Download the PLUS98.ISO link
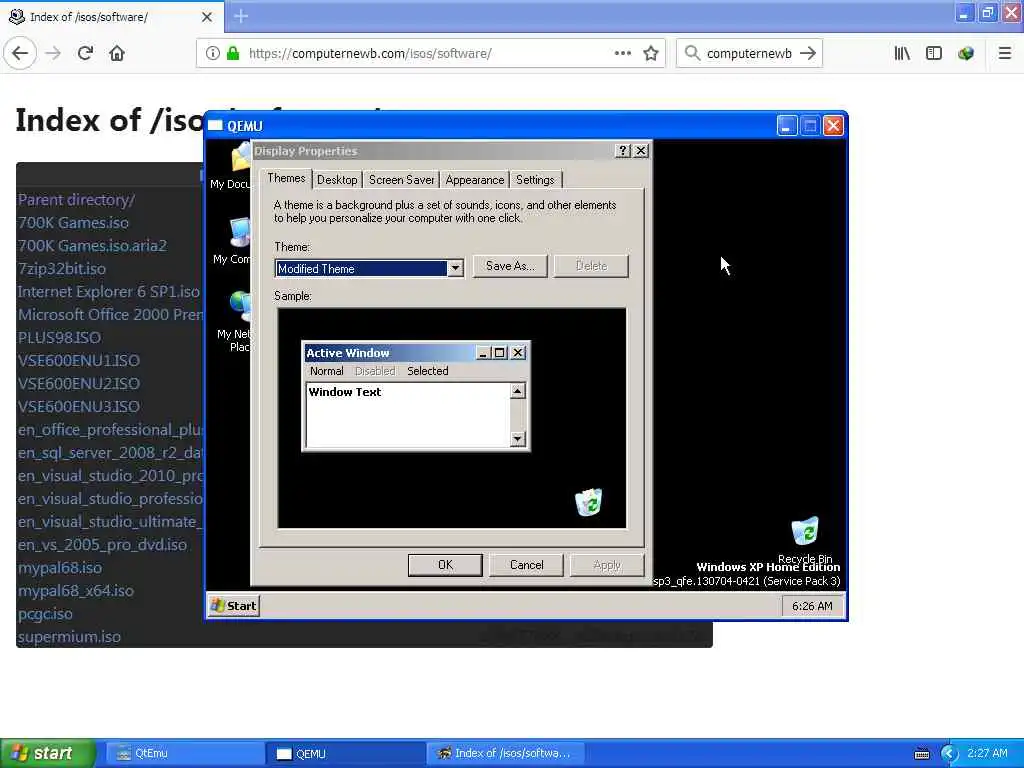1024x768 pixels. [x=59, y=338]
